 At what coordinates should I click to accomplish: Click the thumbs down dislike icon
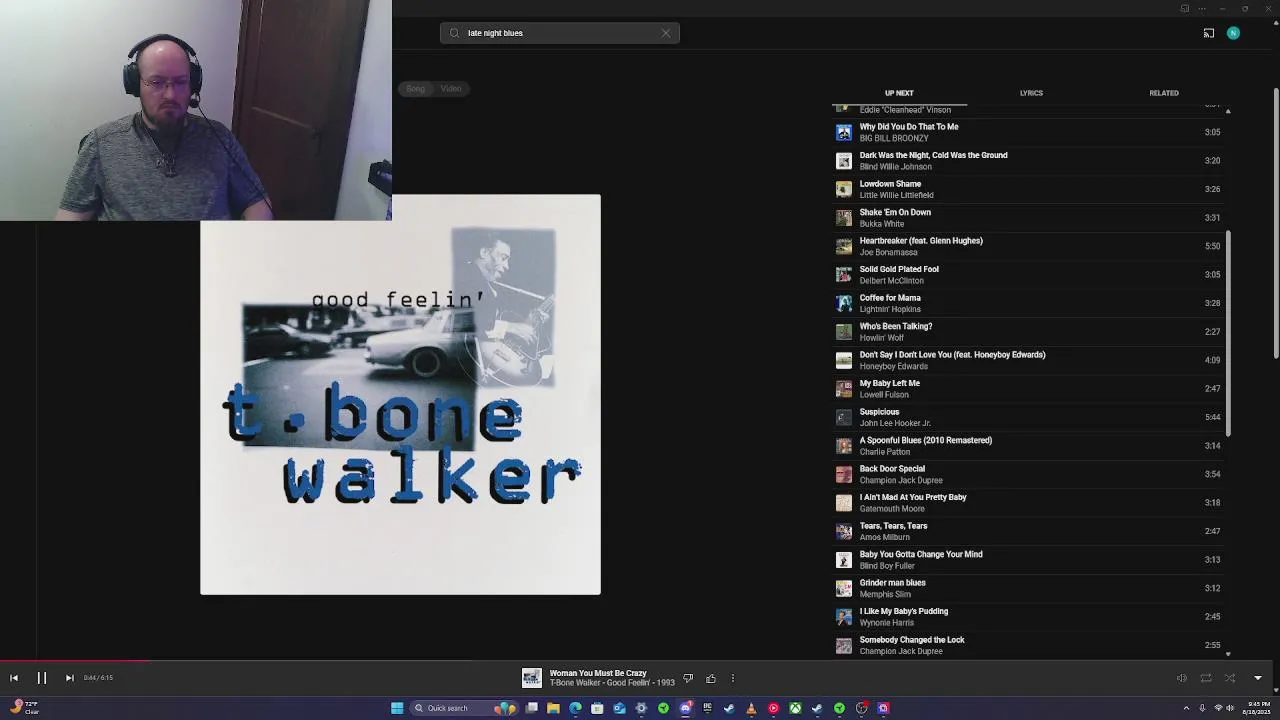point(688,679)
